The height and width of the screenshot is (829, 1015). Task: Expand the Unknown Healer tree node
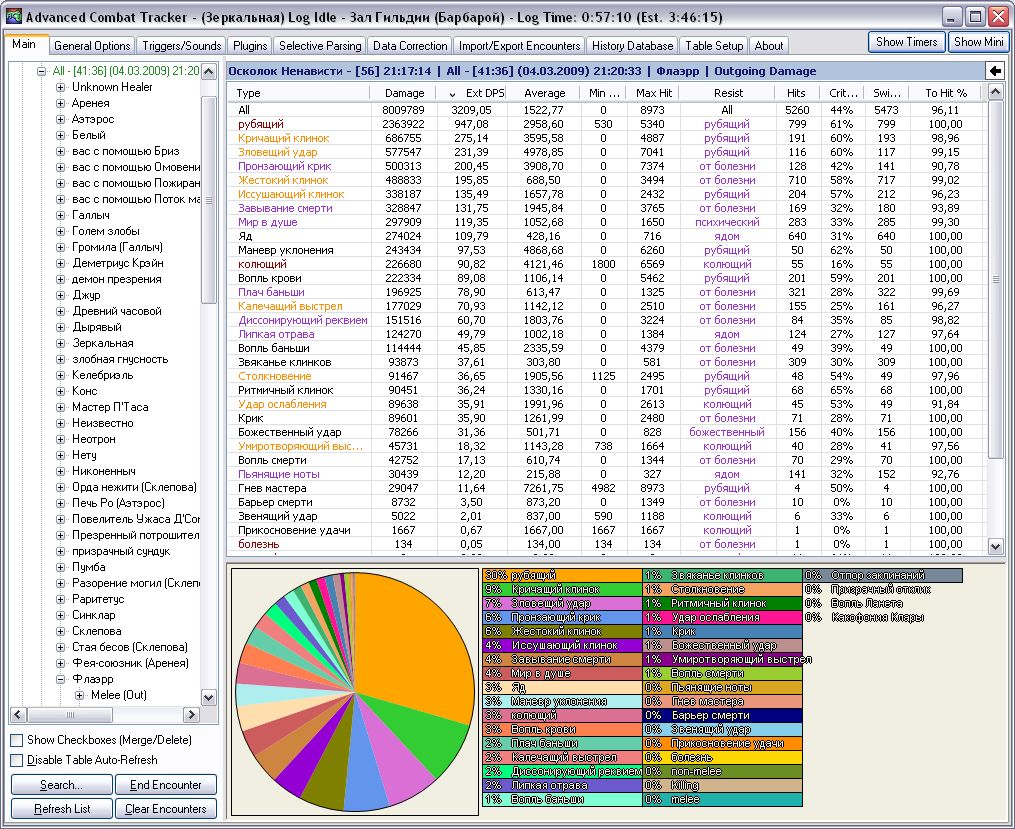coord(60,87)
